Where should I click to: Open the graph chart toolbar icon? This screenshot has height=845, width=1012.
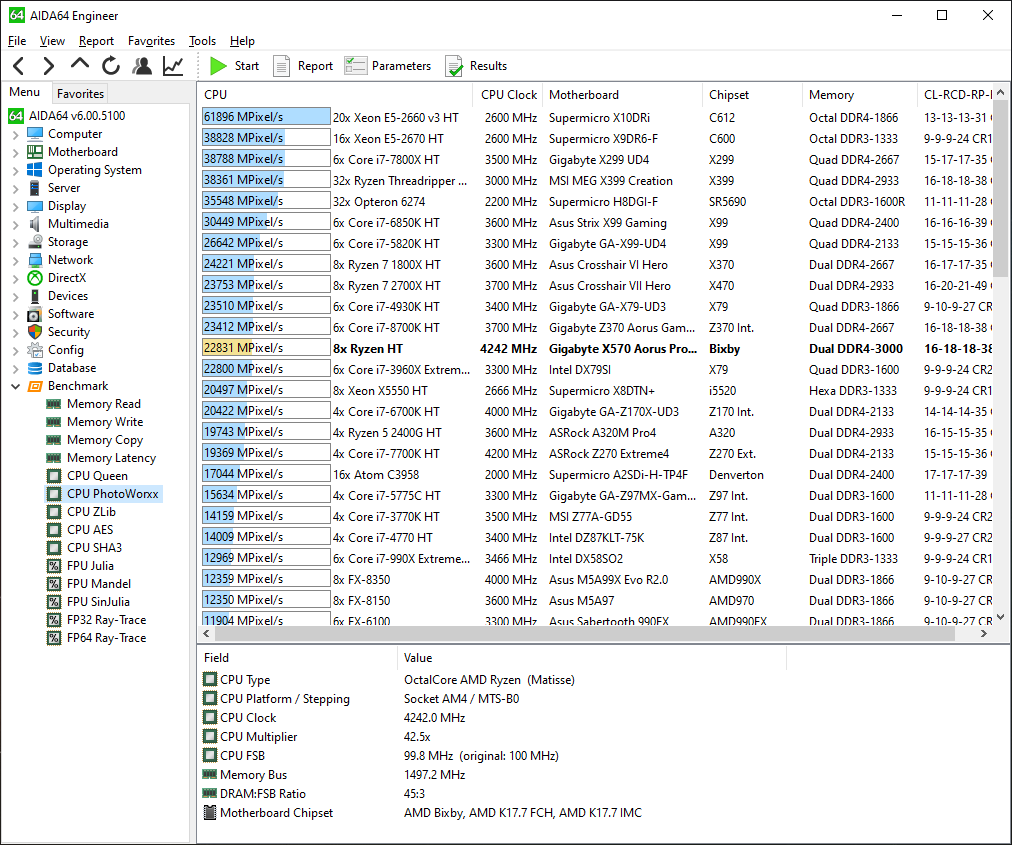(173, 66)
